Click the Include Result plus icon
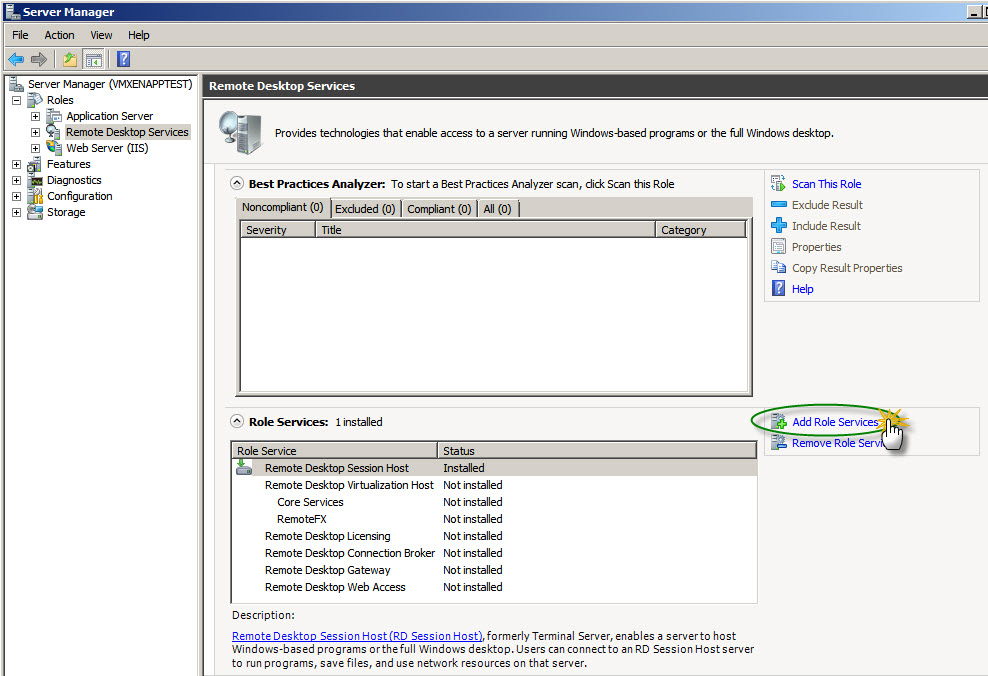988x676 pixels. (779, 225)
